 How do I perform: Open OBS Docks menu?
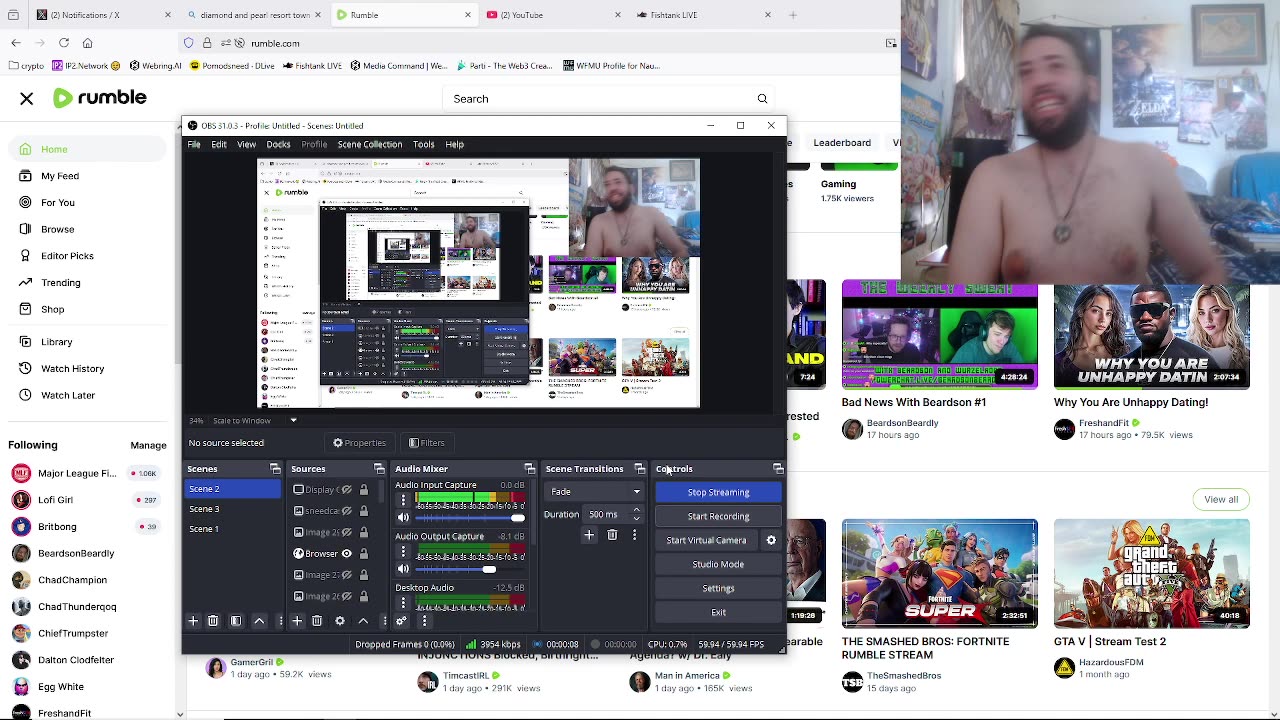278,144
